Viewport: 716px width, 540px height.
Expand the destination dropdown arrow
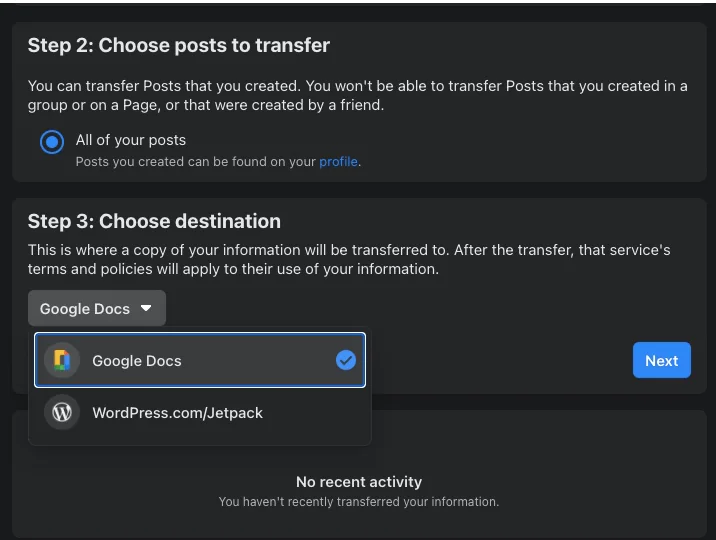pos(147,308)
